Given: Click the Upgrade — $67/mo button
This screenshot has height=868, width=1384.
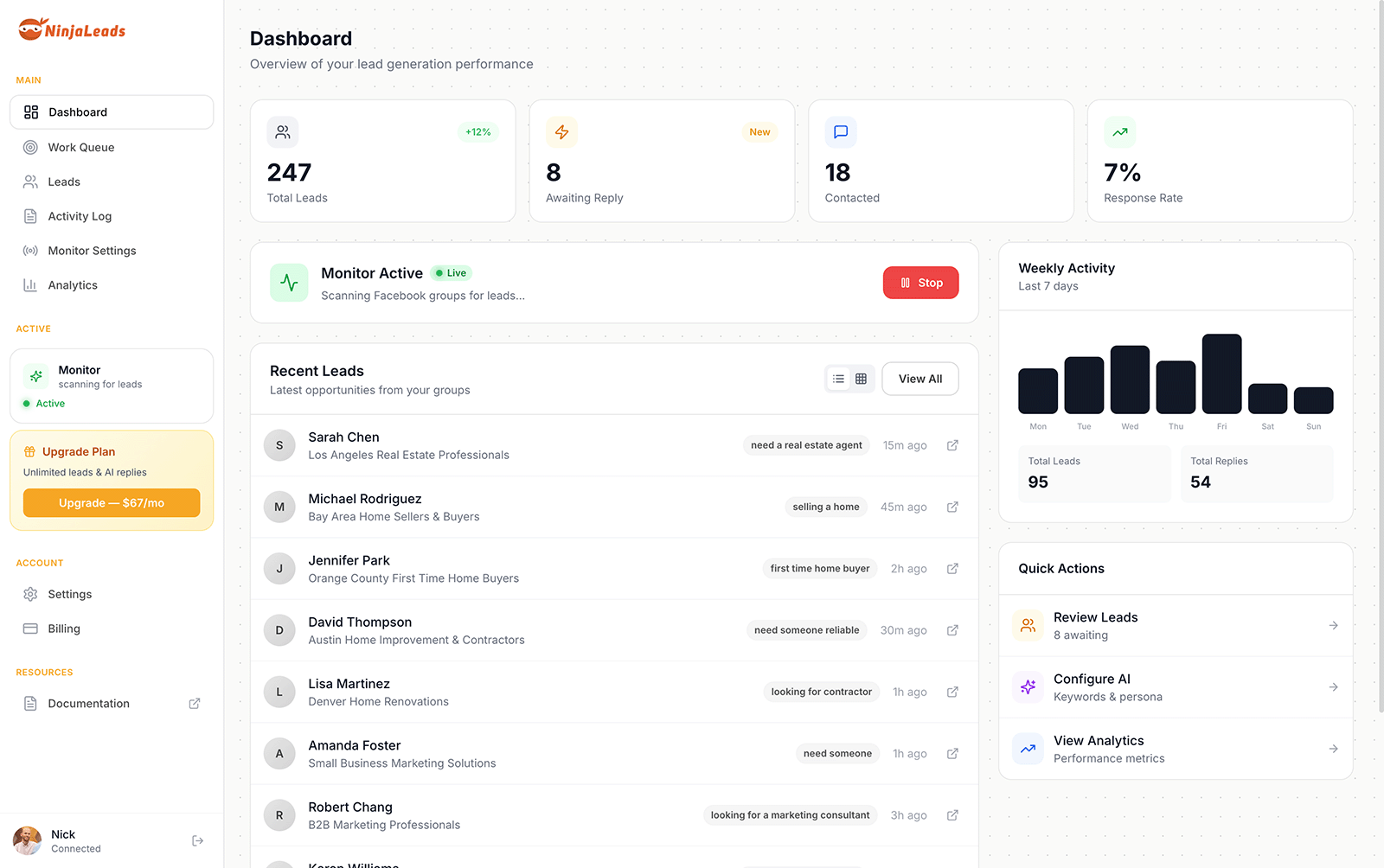Looking at the screenshot, I should pos(111,502).
